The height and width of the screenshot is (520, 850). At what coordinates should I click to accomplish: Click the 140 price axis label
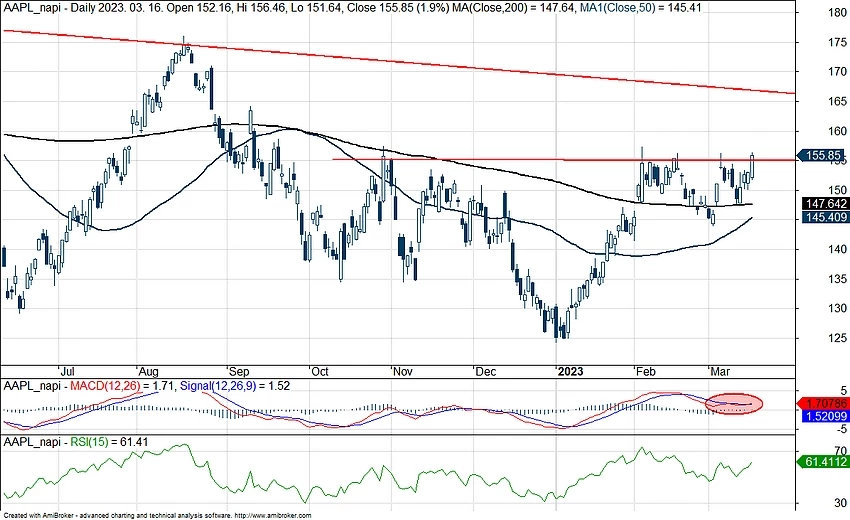pyautogui.click(x=838, y=249)
